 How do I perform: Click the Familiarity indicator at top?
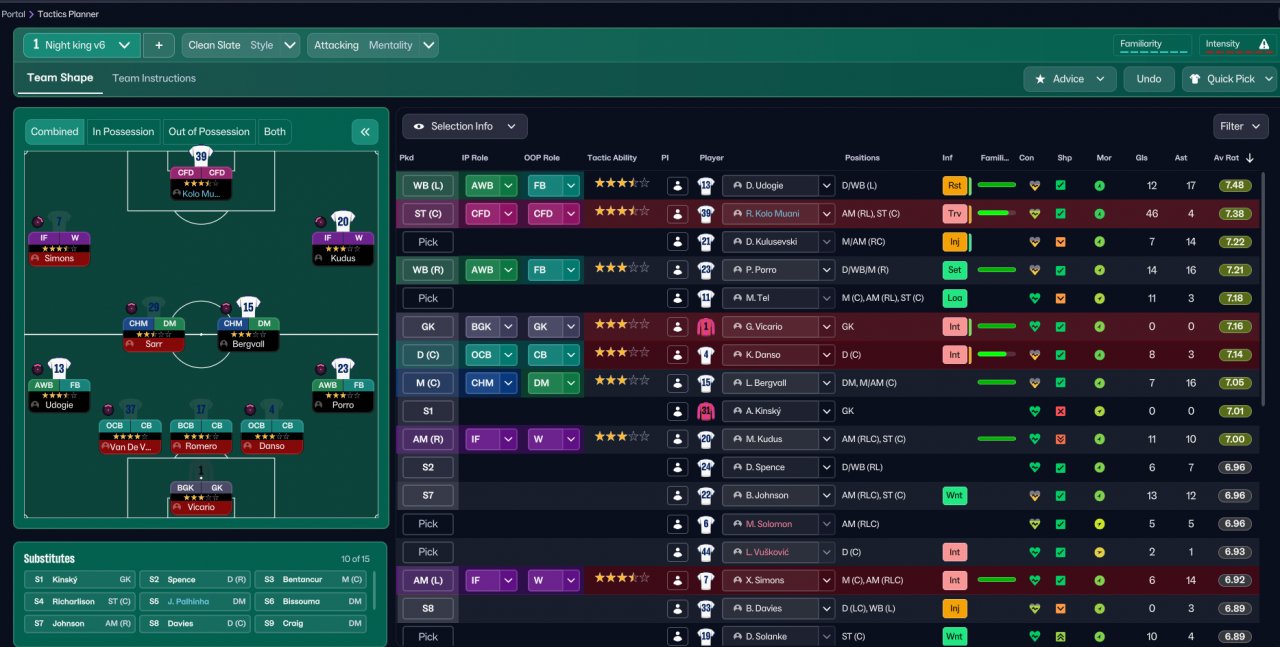[x=1153, y=45]
